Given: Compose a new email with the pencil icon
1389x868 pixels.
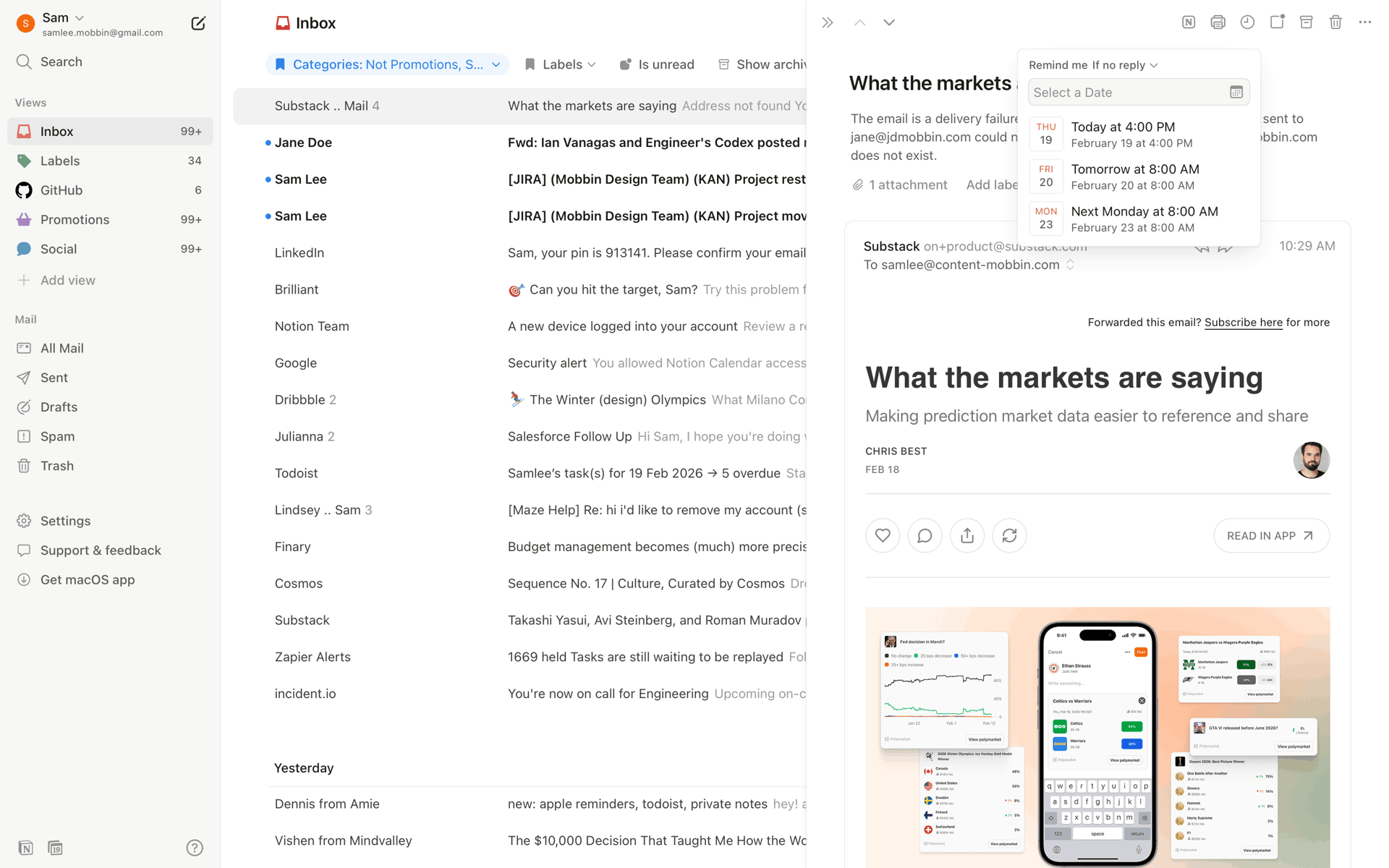Looking at the screenshot, I should coord(197,24).
